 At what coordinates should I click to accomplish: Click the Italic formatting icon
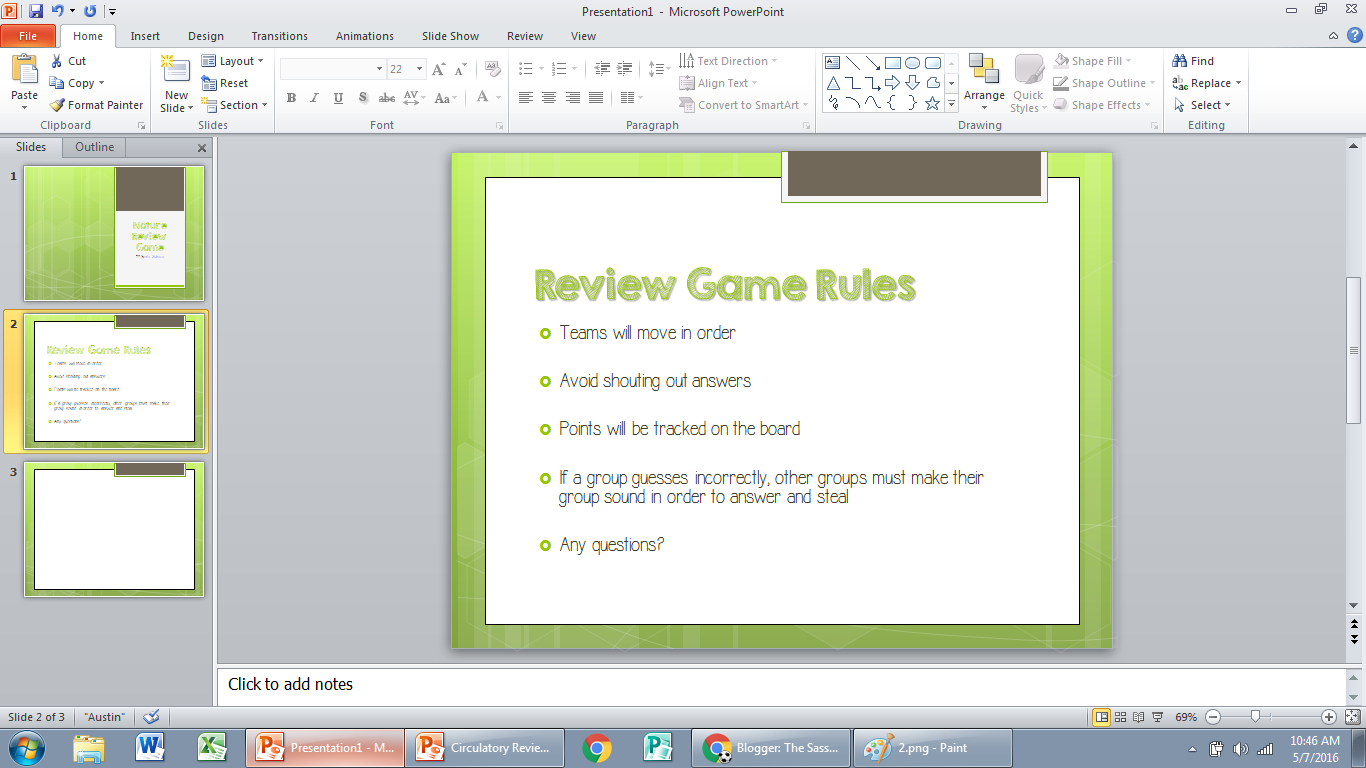coord(313,98)
